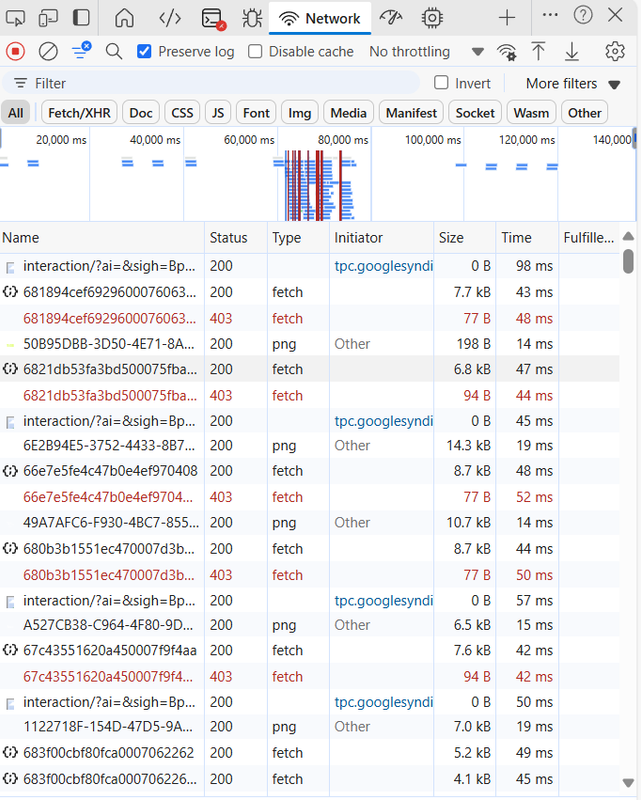The width and height of the screenshot is (641, 800).
Task: Filter by Manifest requests
Action: point(411,113)
